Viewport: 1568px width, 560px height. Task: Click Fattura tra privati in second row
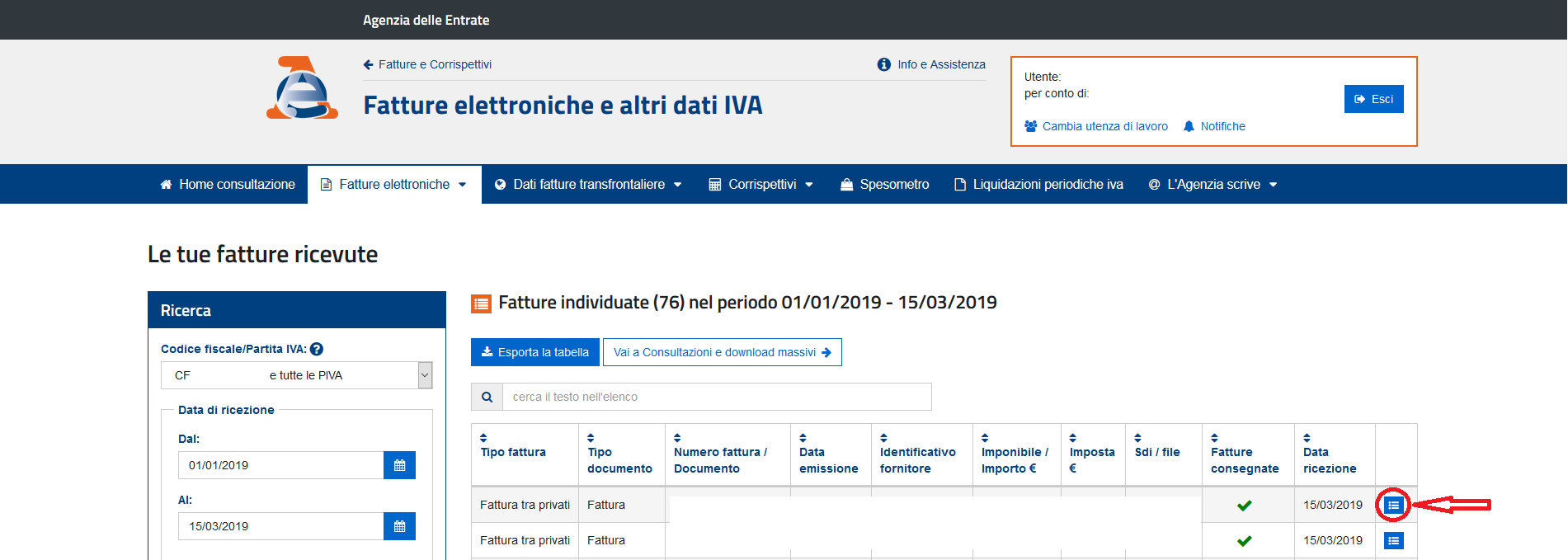tap(525, 540)
